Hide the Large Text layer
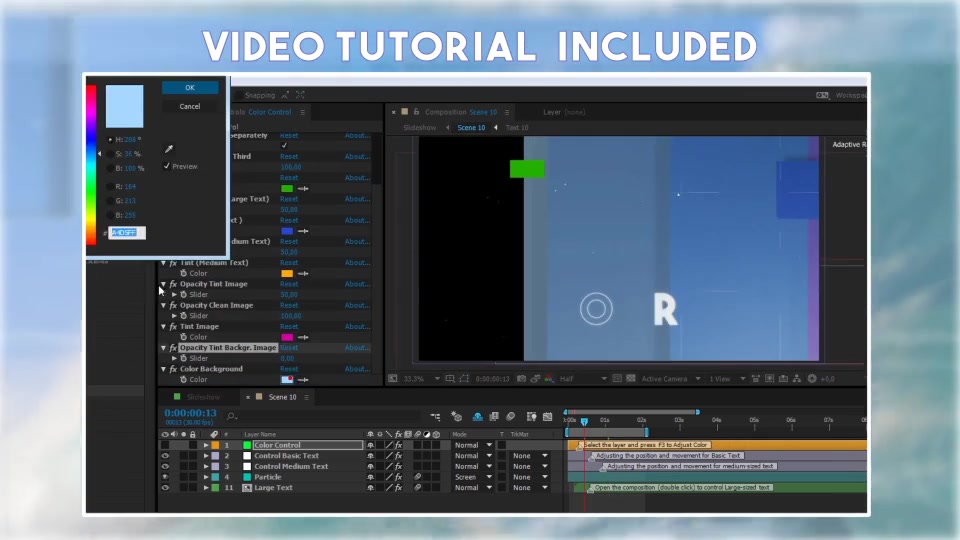The image size is (960, 540). [x=165, y=488]
